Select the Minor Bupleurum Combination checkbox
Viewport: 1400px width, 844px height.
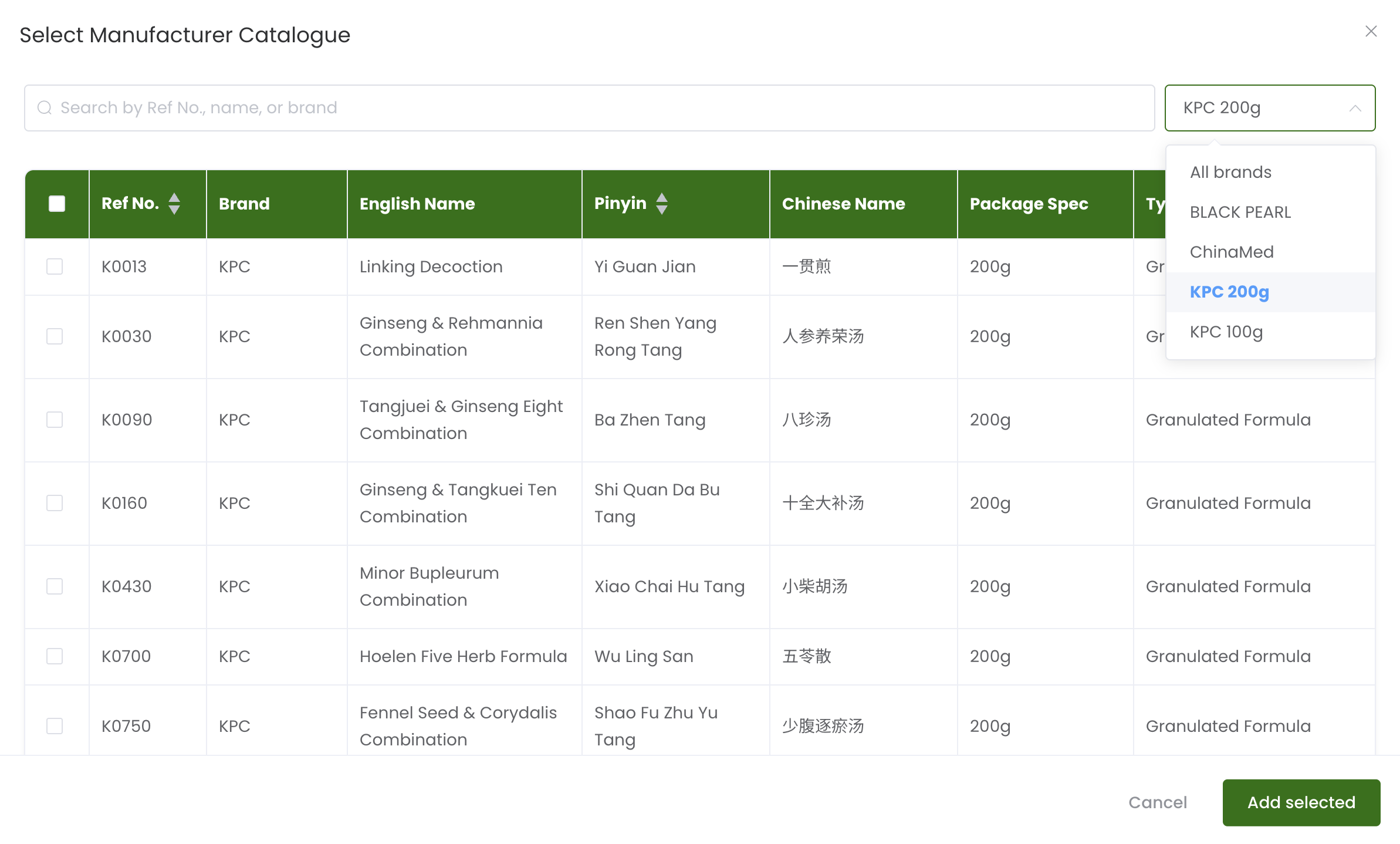(x=54, y=586)
